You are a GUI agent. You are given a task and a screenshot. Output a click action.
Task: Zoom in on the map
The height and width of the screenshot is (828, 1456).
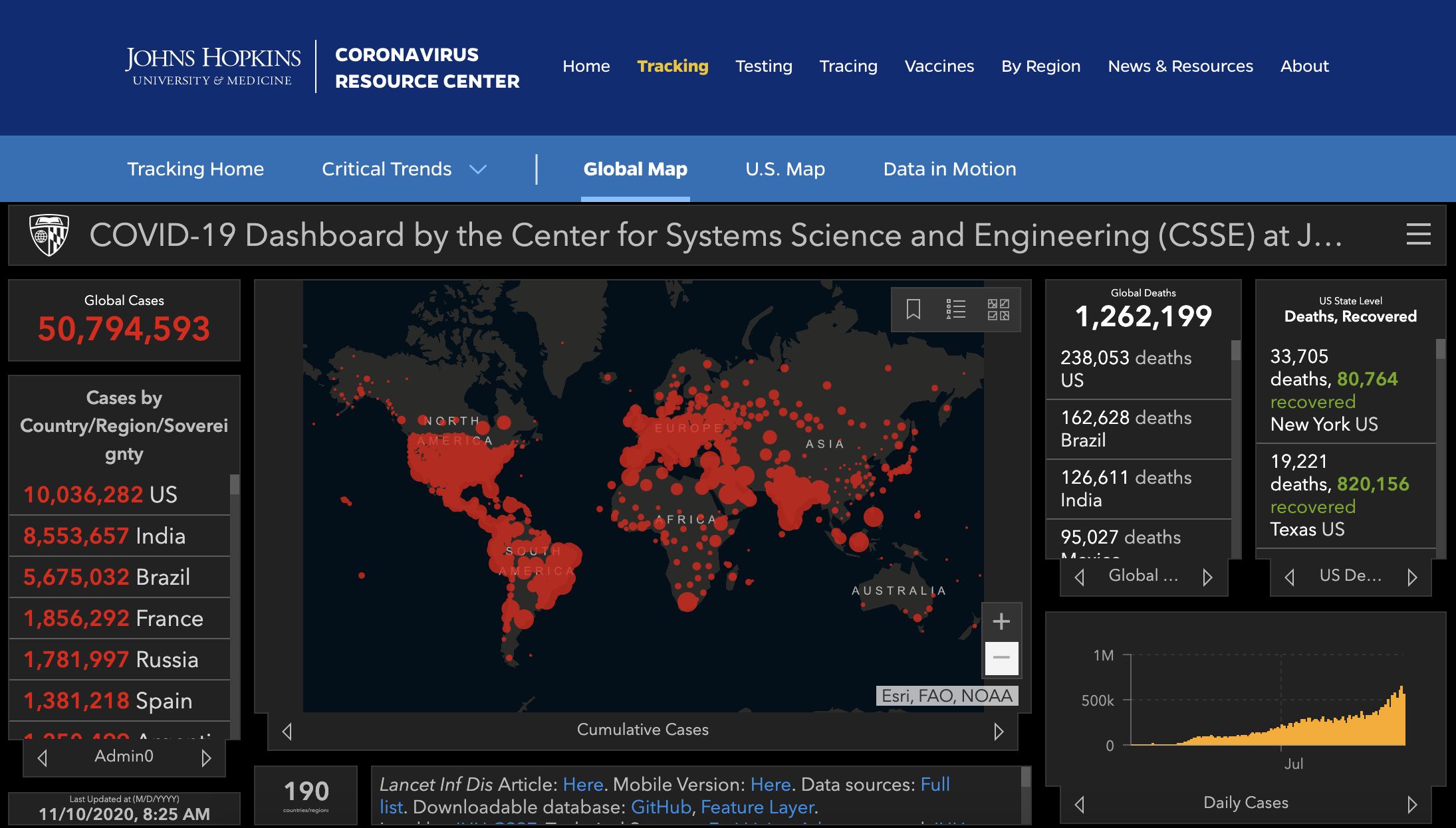(x=1001, y=621)
